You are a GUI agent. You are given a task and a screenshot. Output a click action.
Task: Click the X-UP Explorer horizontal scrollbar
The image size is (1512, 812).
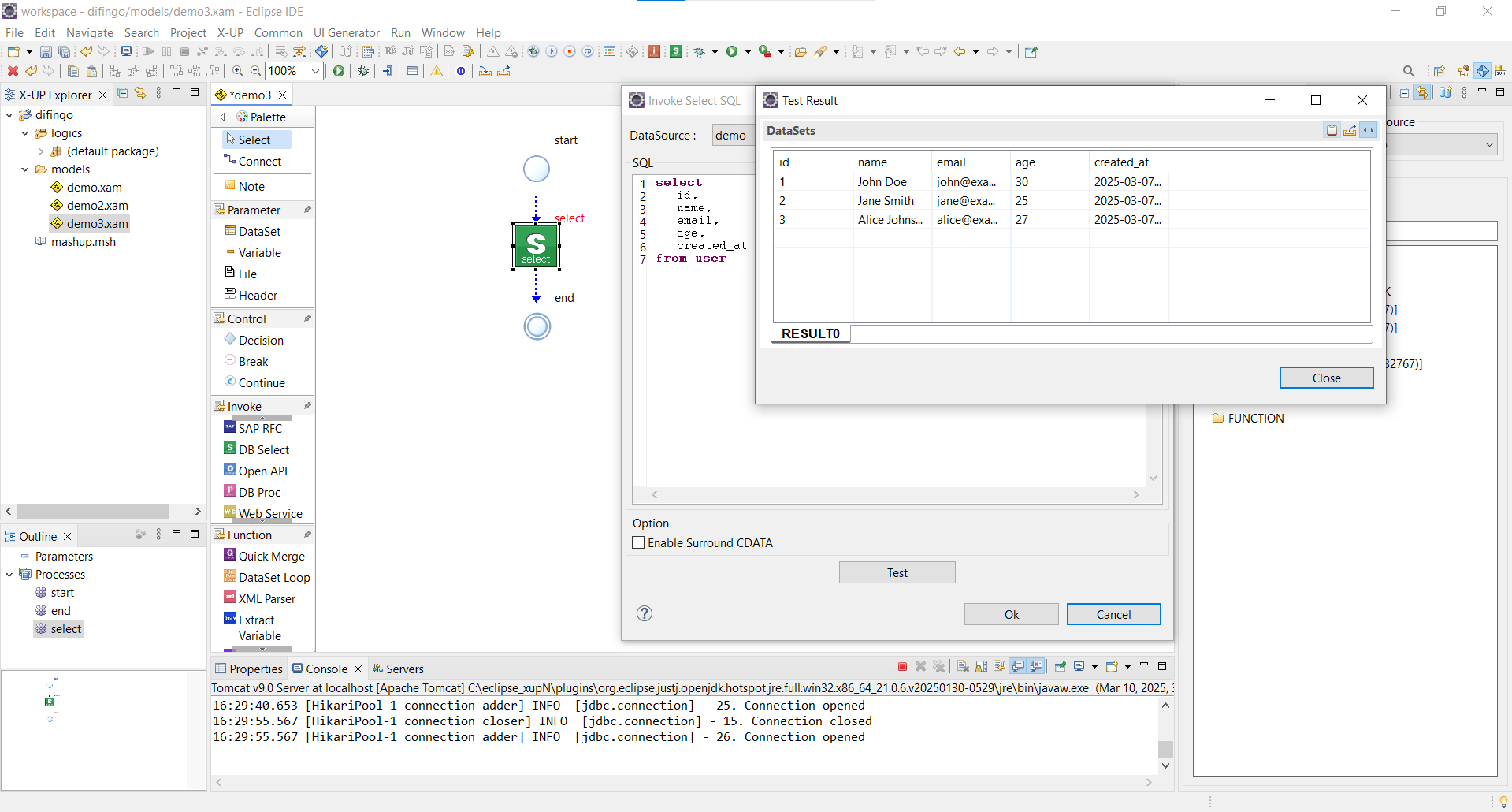(x=93, y=511)
